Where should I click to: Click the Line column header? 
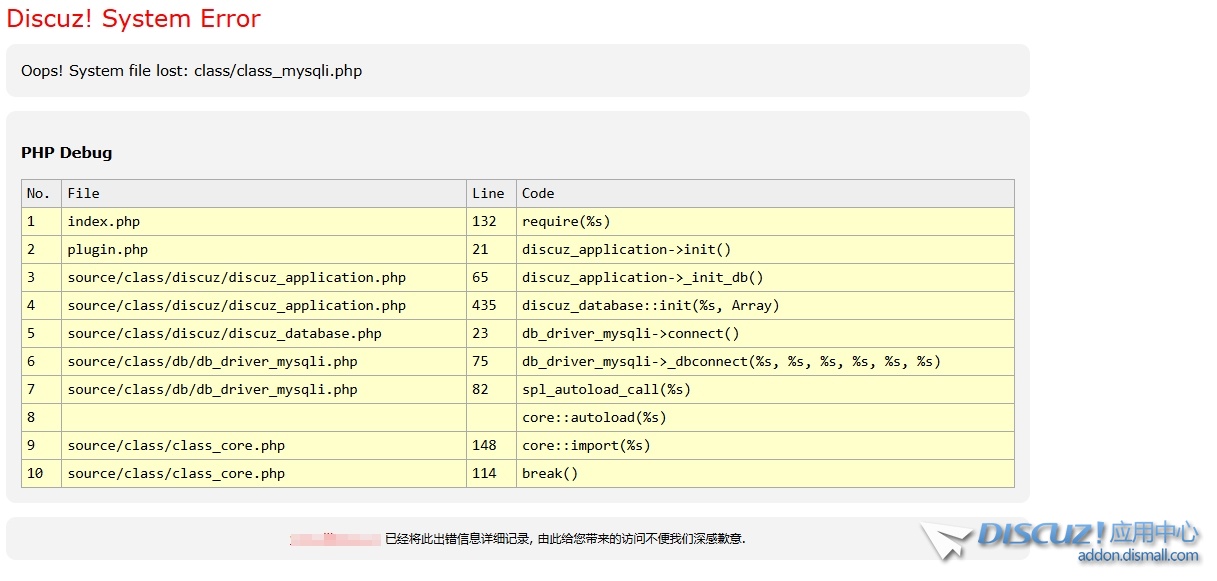point(488,193)
